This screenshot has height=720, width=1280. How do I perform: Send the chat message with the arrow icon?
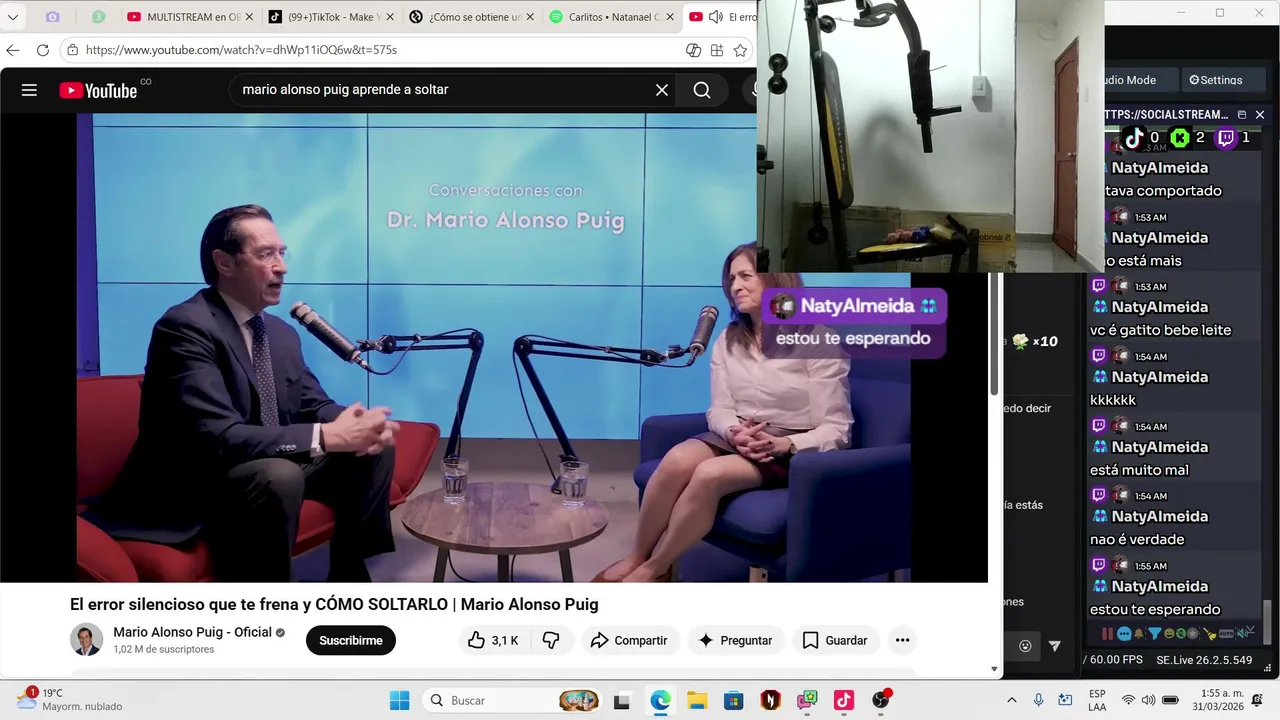[x=1054, y=646]
